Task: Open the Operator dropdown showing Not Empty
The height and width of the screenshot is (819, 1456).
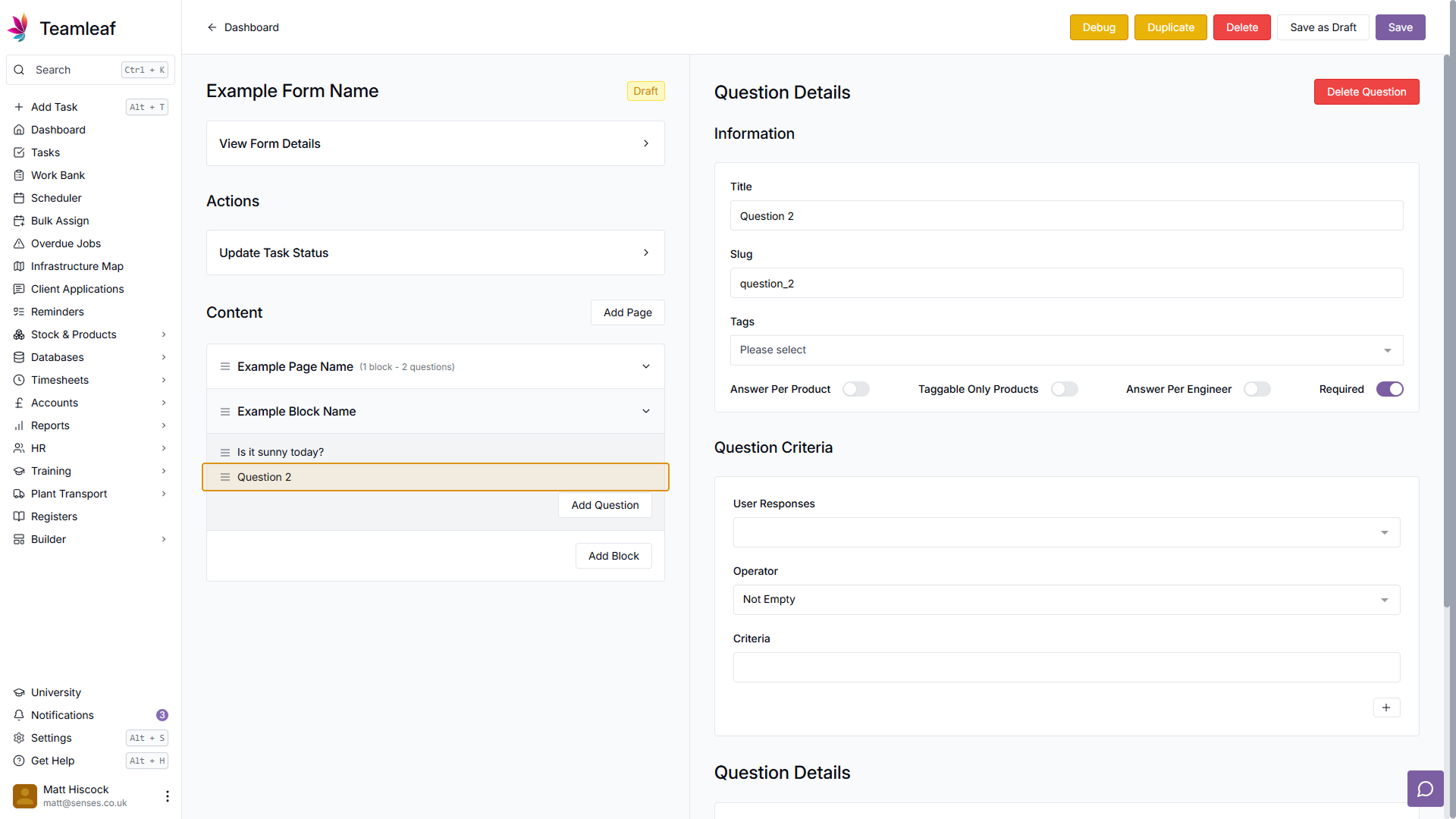Action: click(1065, 600)
